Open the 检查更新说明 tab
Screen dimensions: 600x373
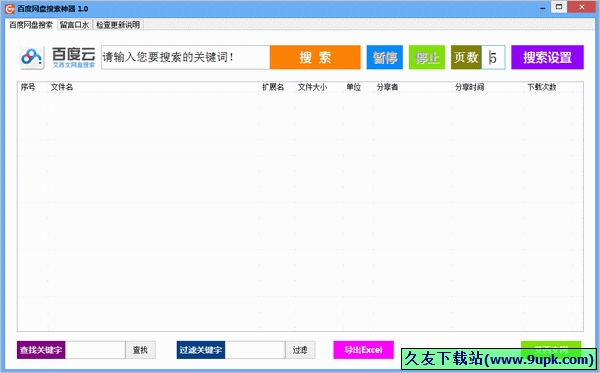click(x=118, y=25)
